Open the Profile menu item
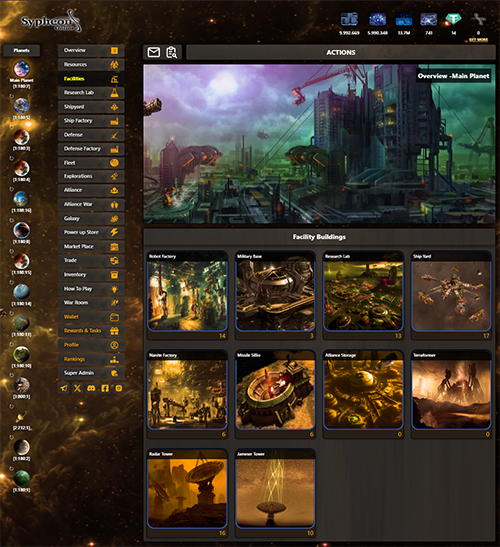Viewport: 500px width, 547px height. point(91,345)
